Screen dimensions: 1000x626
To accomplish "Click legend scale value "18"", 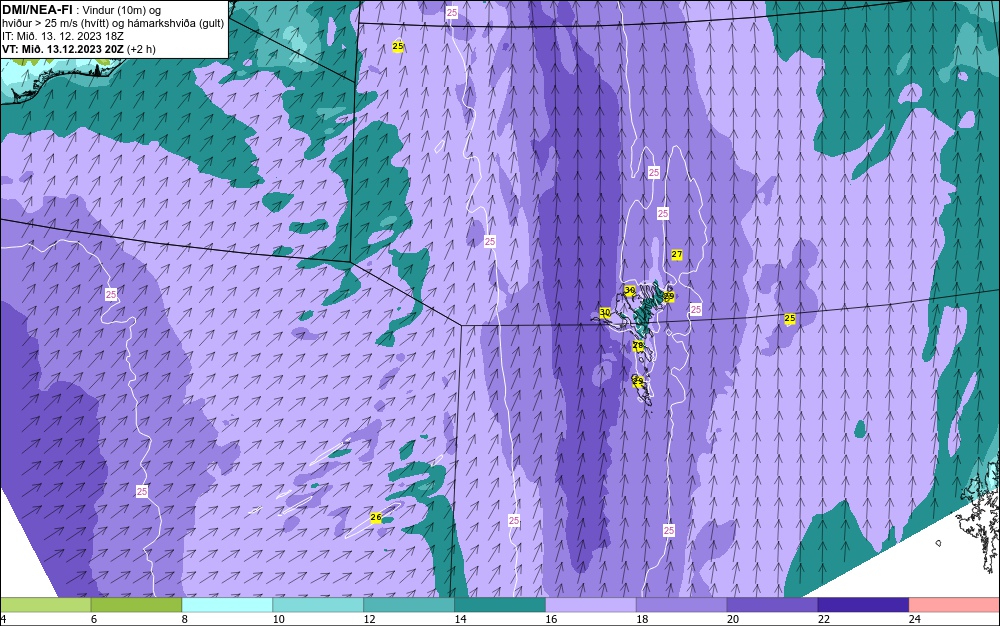I will click(642, 619).
